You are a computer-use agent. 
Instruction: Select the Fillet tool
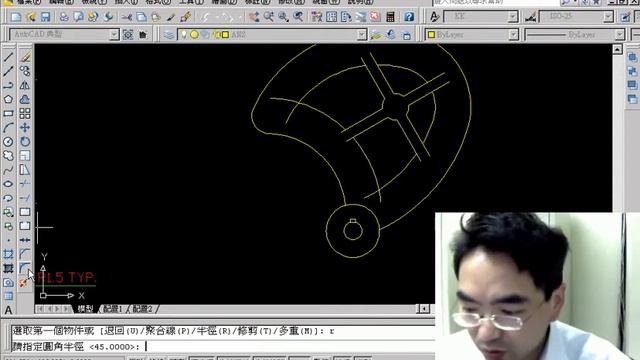point(25,268)
